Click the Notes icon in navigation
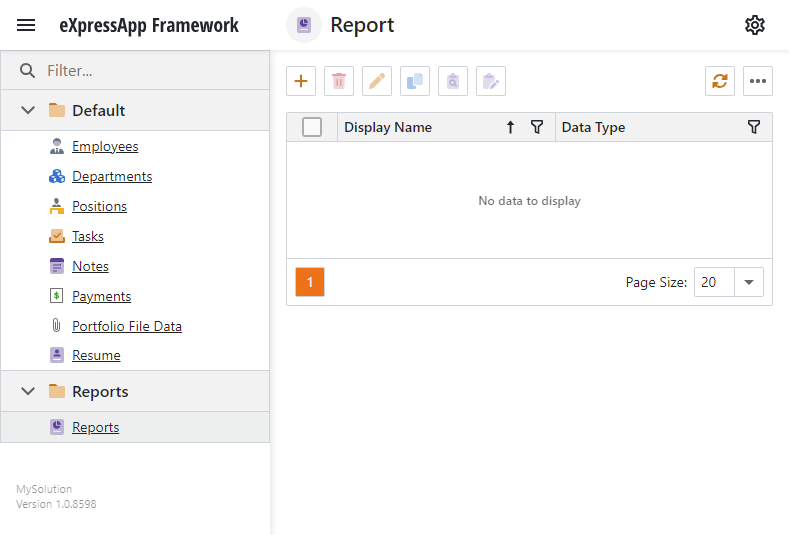Image resolution: width=789 pixels, height=535 pixels. (x=57, y=266)
